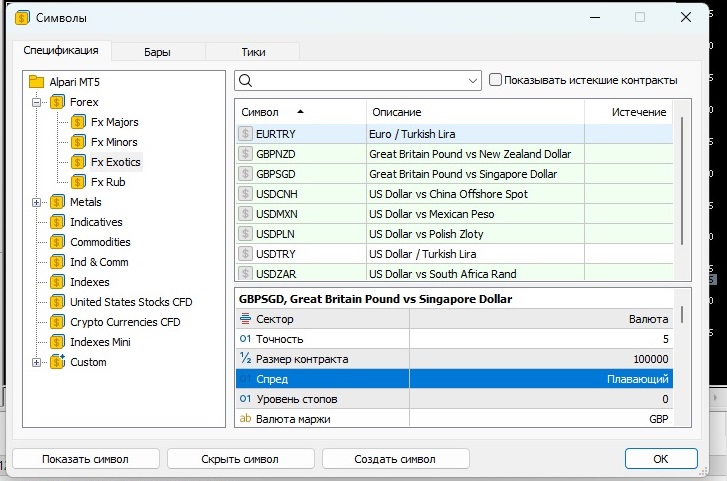727x481 pixels.
Task: Click the EURTRY symbol dollar icon
Action: [x=245, y=134]
